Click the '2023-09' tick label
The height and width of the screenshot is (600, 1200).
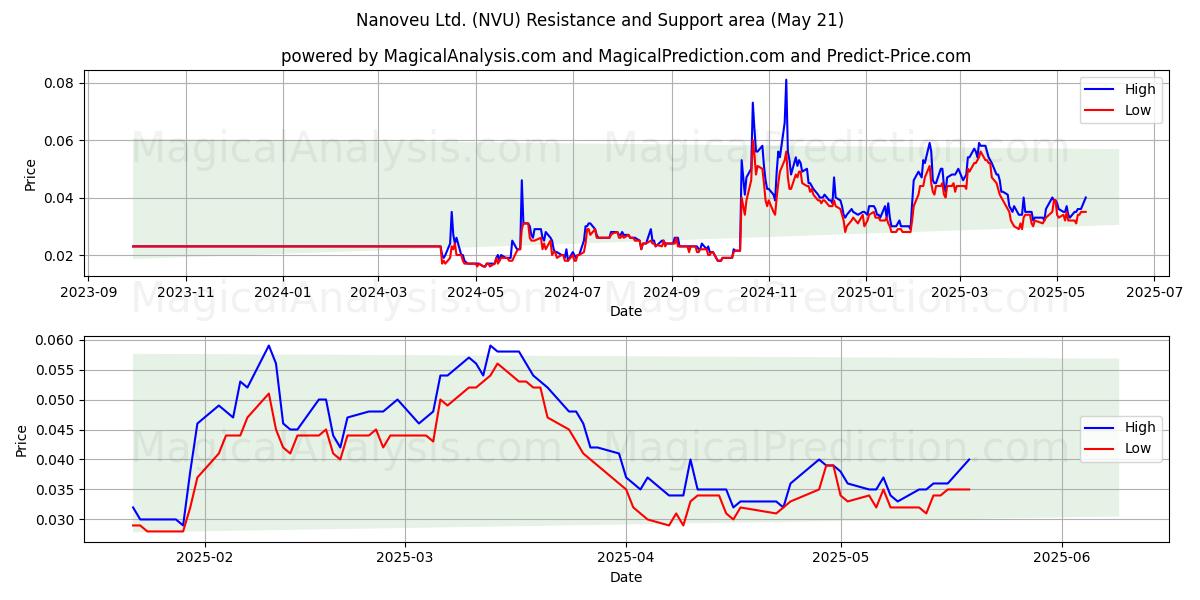pyautogui.click(x=88, y=293)
